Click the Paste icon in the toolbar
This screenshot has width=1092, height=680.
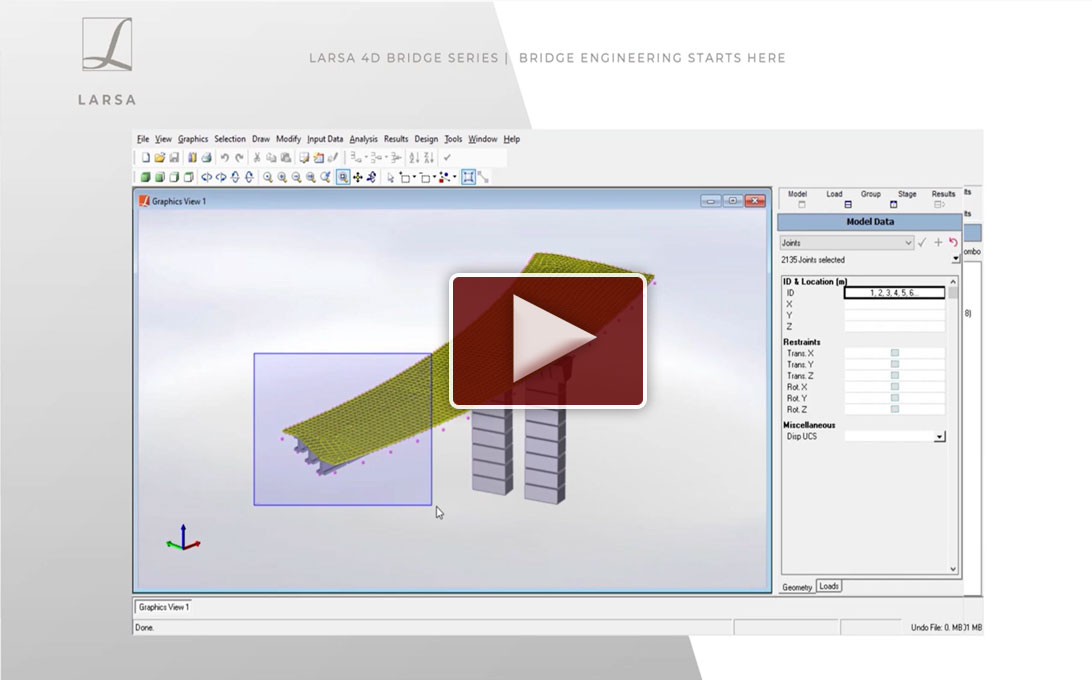click(286, 158)
